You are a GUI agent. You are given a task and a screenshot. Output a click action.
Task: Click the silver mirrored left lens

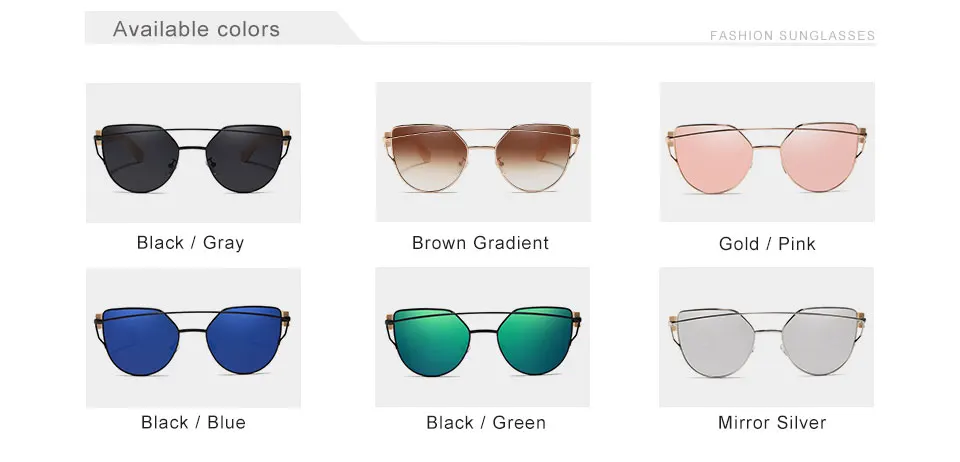pyautogui.click(x=714, y=341)
